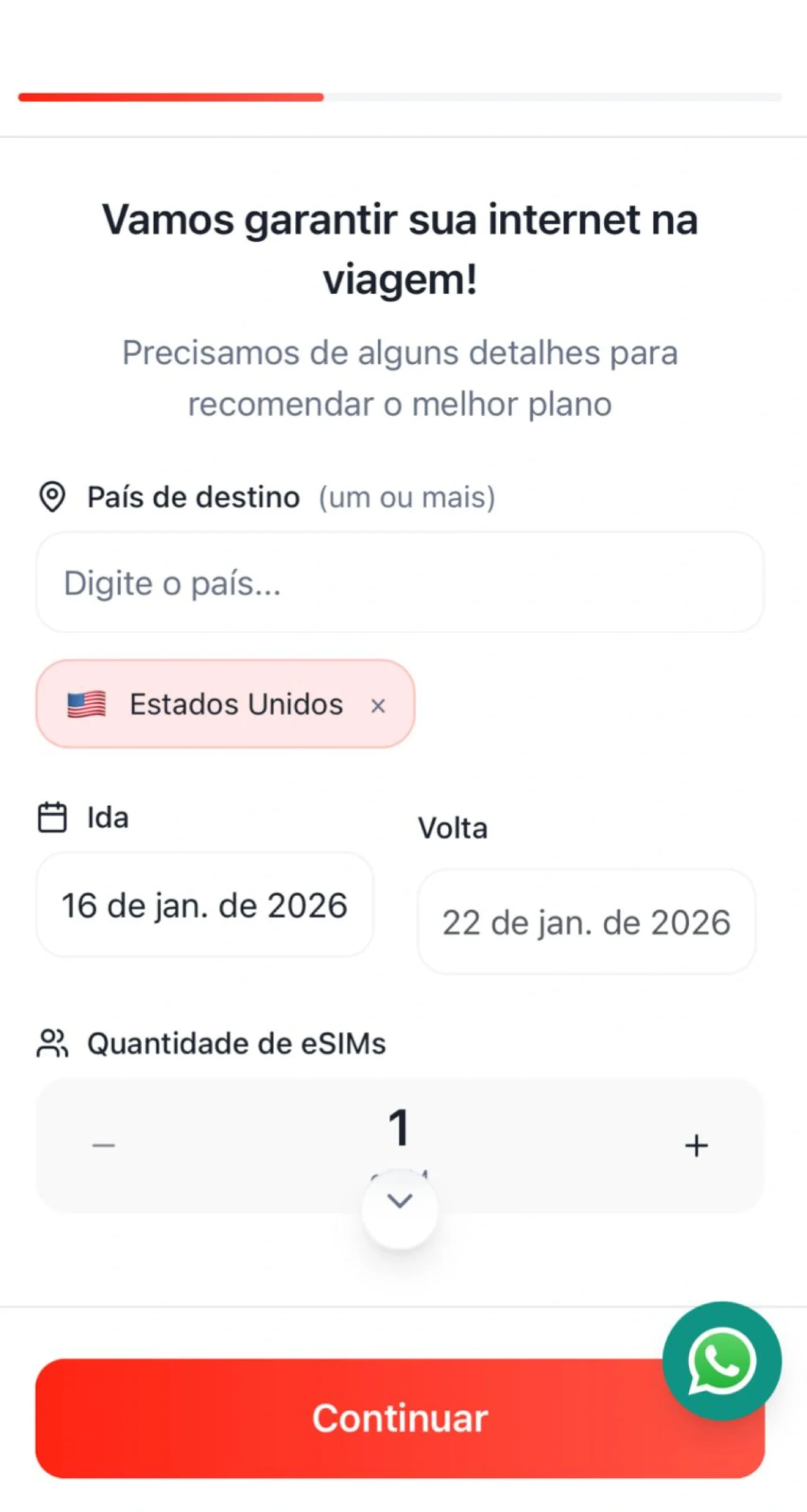Increase the eSIM quantity with plus

coord(697,1145)
